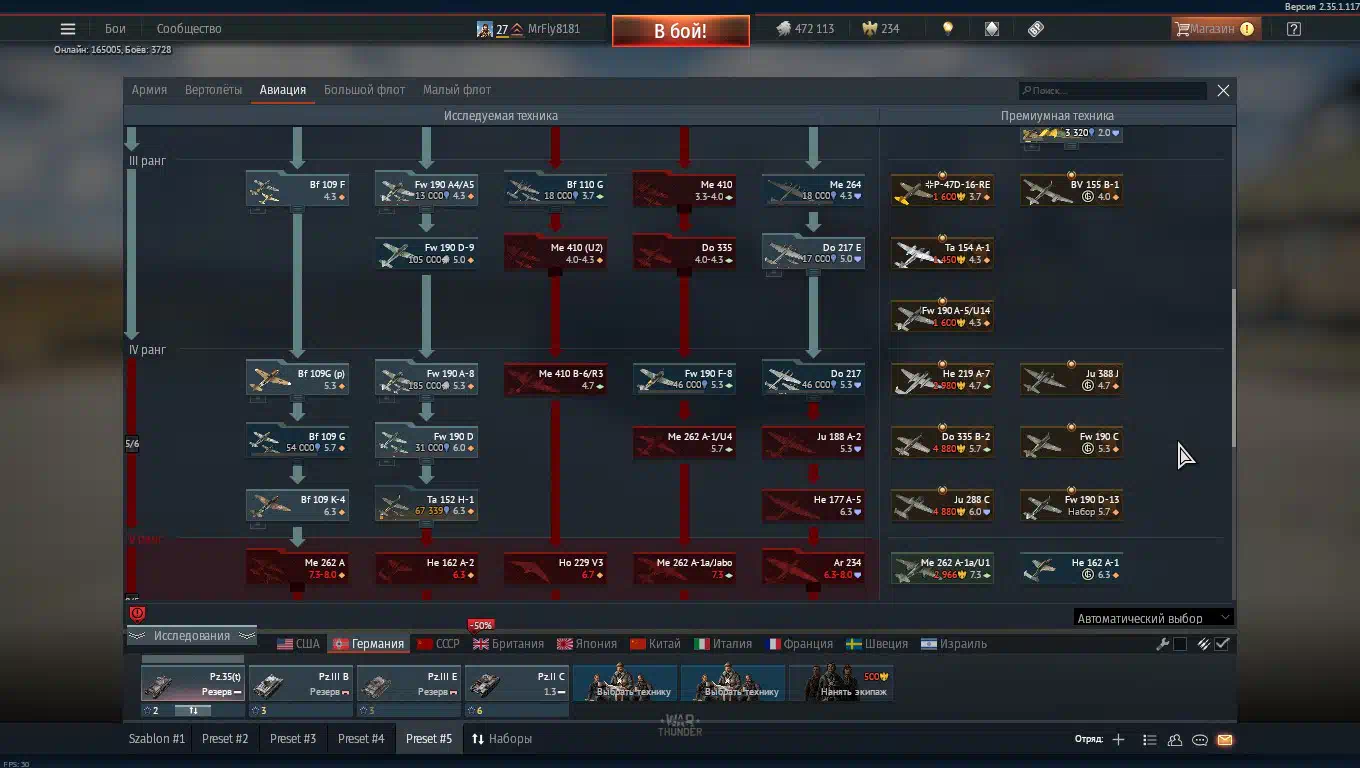Click the lightbulb hints icon
This screenshot has height=768, width=1360.
click(948, 29)
